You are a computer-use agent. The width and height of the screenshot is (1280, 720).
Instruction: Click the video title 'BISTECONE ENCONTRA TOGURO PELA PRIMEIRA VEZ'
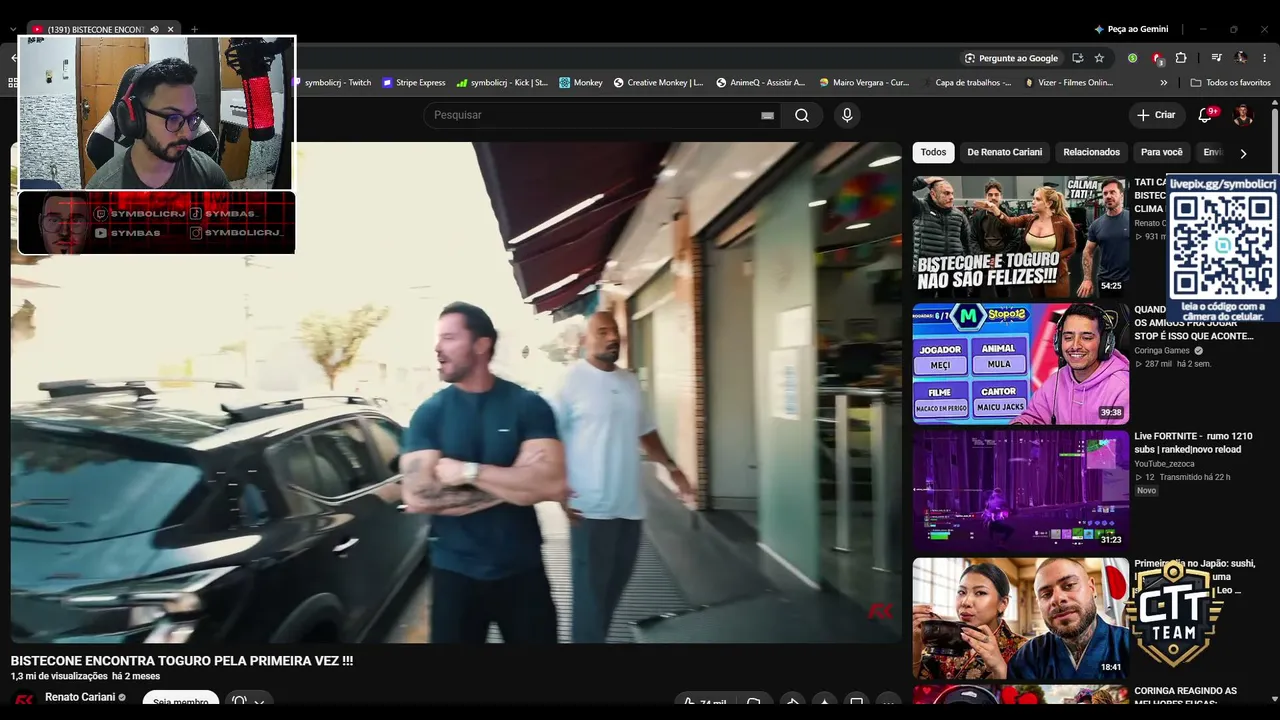pyautogui.click(x=182, y=661)
